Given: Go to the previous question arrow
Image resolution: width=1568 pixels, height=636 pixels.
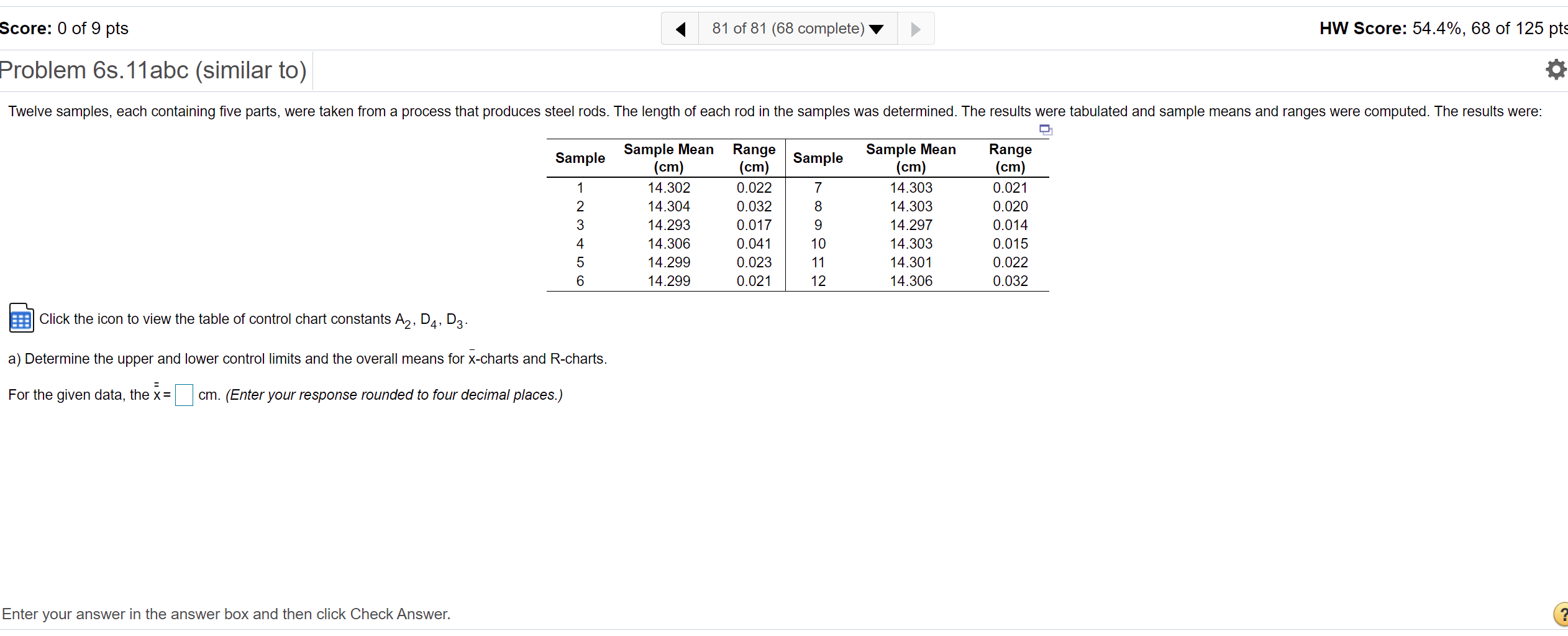Looking at the screenshot, I should pyautogui.click(x=680, y=29).
